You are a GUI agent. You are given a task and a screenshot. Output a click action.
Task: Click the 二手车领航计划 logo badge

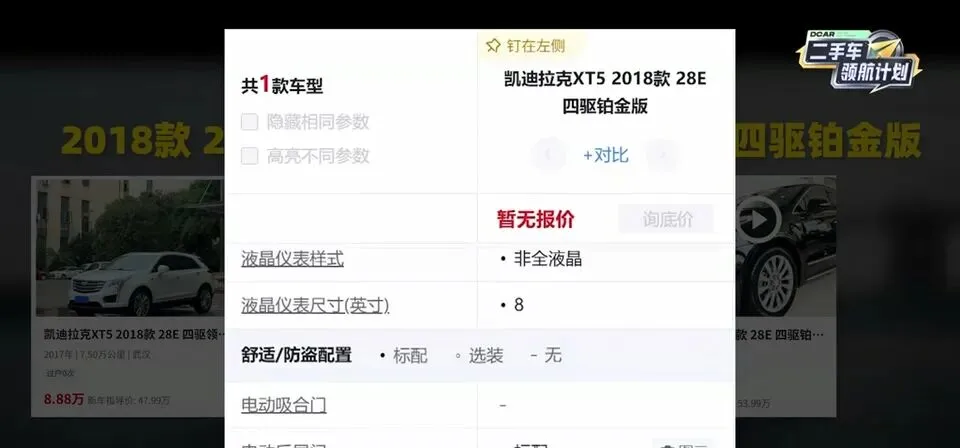pyautogui.click(x=859, y=61)
